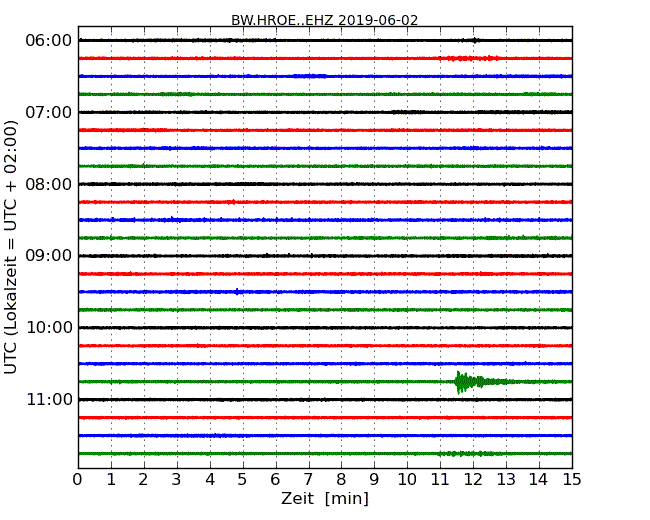This screenshot has width=650, height=520.
Task: Click the 8 tick on the minute axis
Action: tap(341, 479)
